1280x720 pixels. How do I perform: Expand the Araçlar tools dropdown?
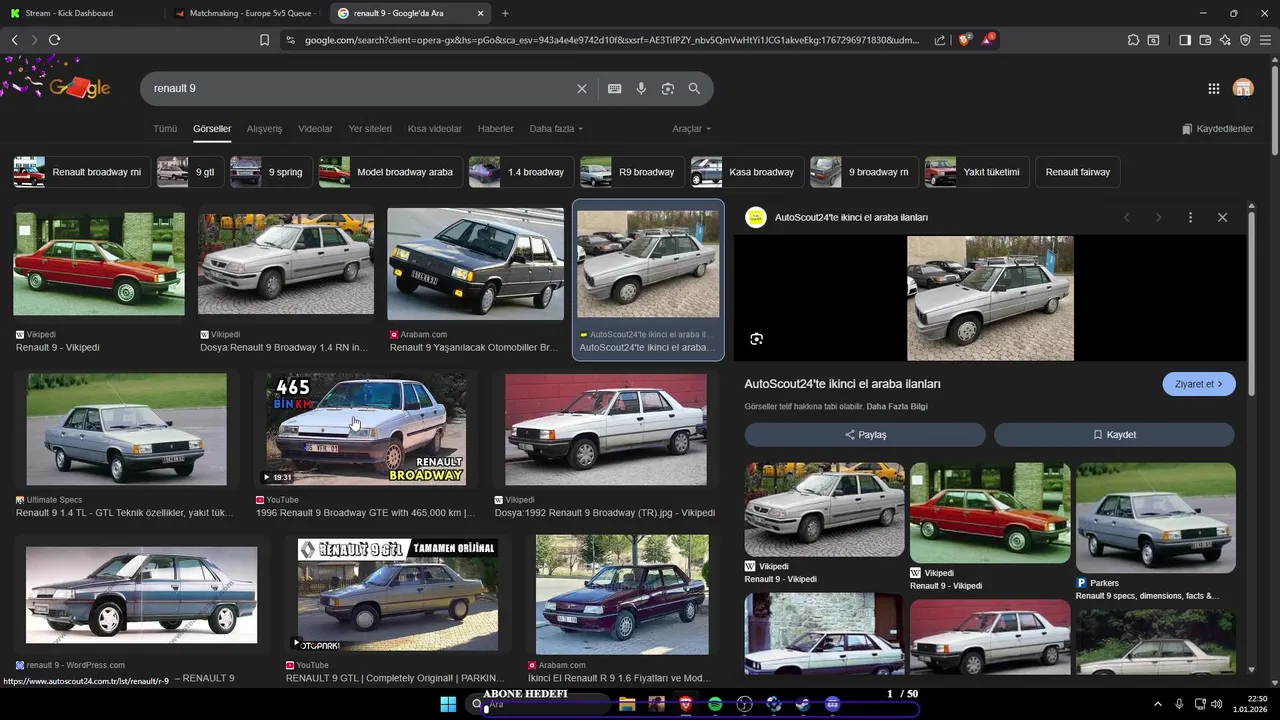(692, 129)
